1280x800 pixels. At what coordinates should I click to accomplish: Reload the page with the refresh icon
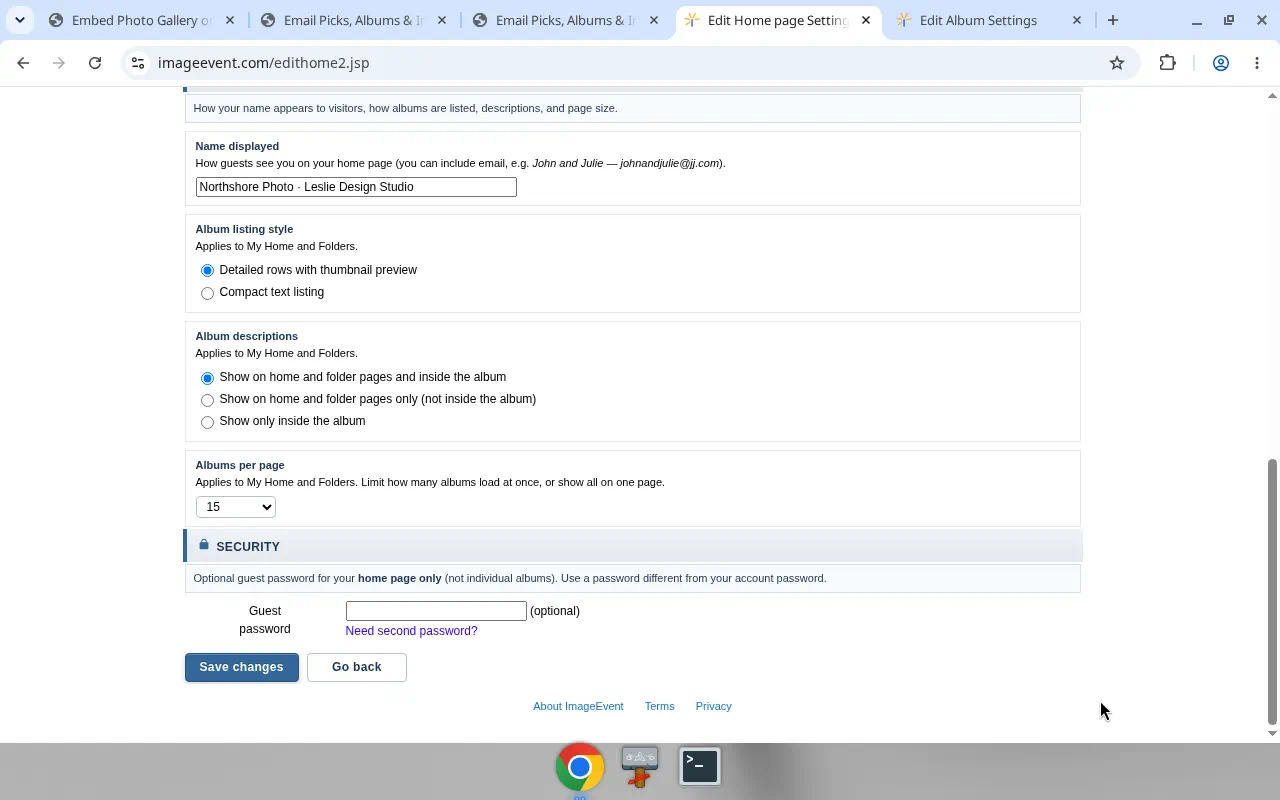[95, 63]
